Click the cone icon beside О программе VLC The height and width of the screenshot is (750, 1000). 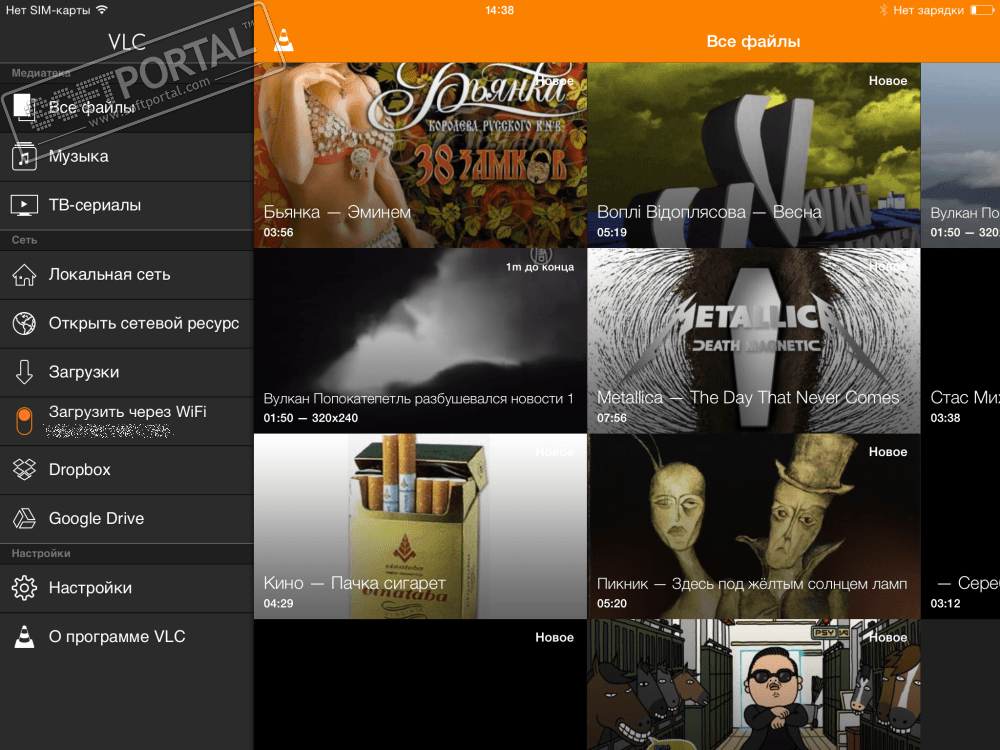point(24,636)
